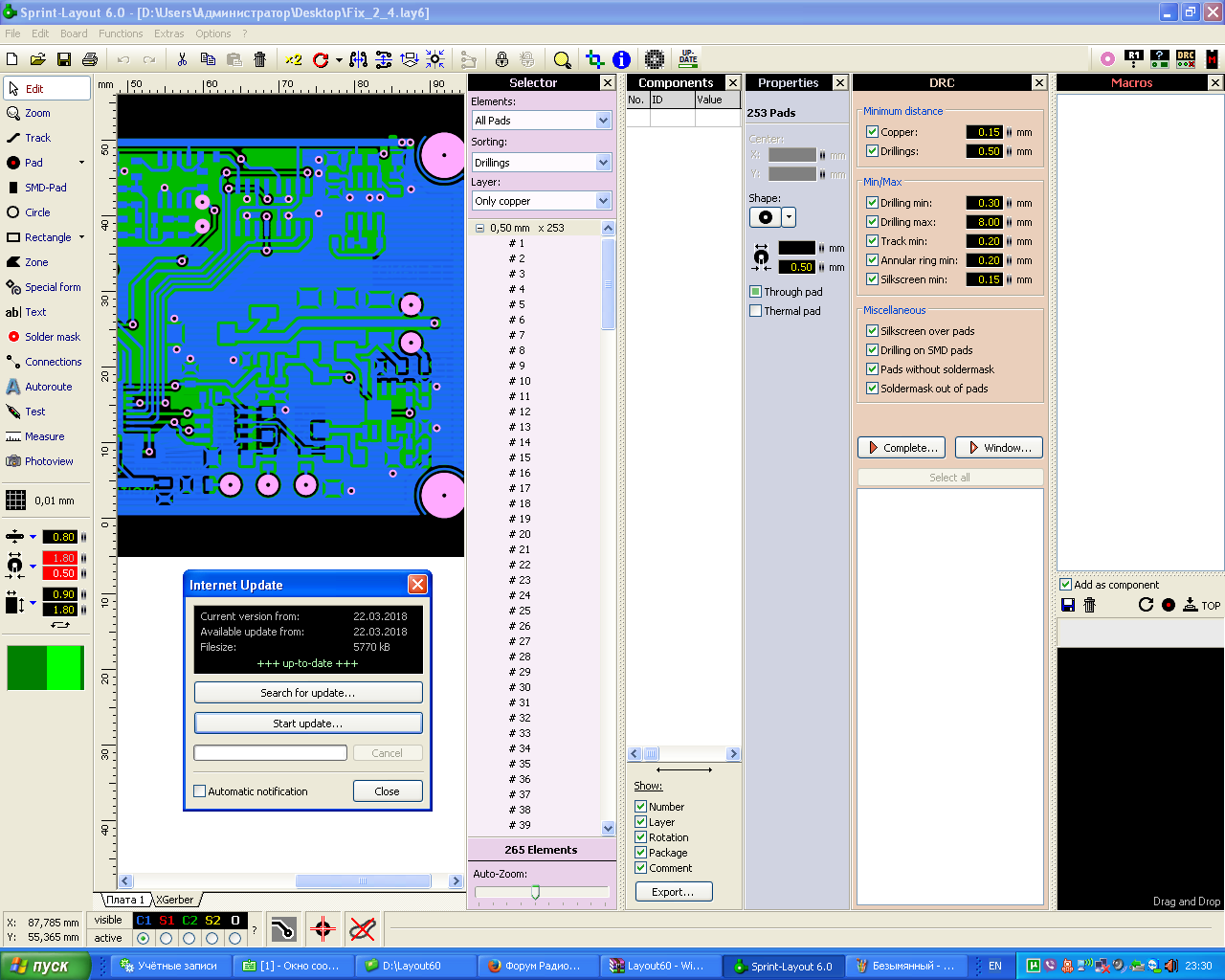This screenshot has height=980, width=1225.
Task: Choose the Autoroute tool
Action: click(x=48, y=387)
